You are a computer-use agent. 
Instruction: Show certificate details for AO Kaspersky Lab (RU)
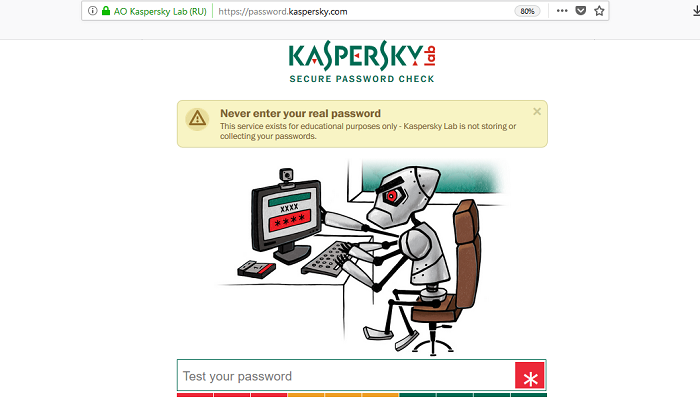click(x=160, y=12)
